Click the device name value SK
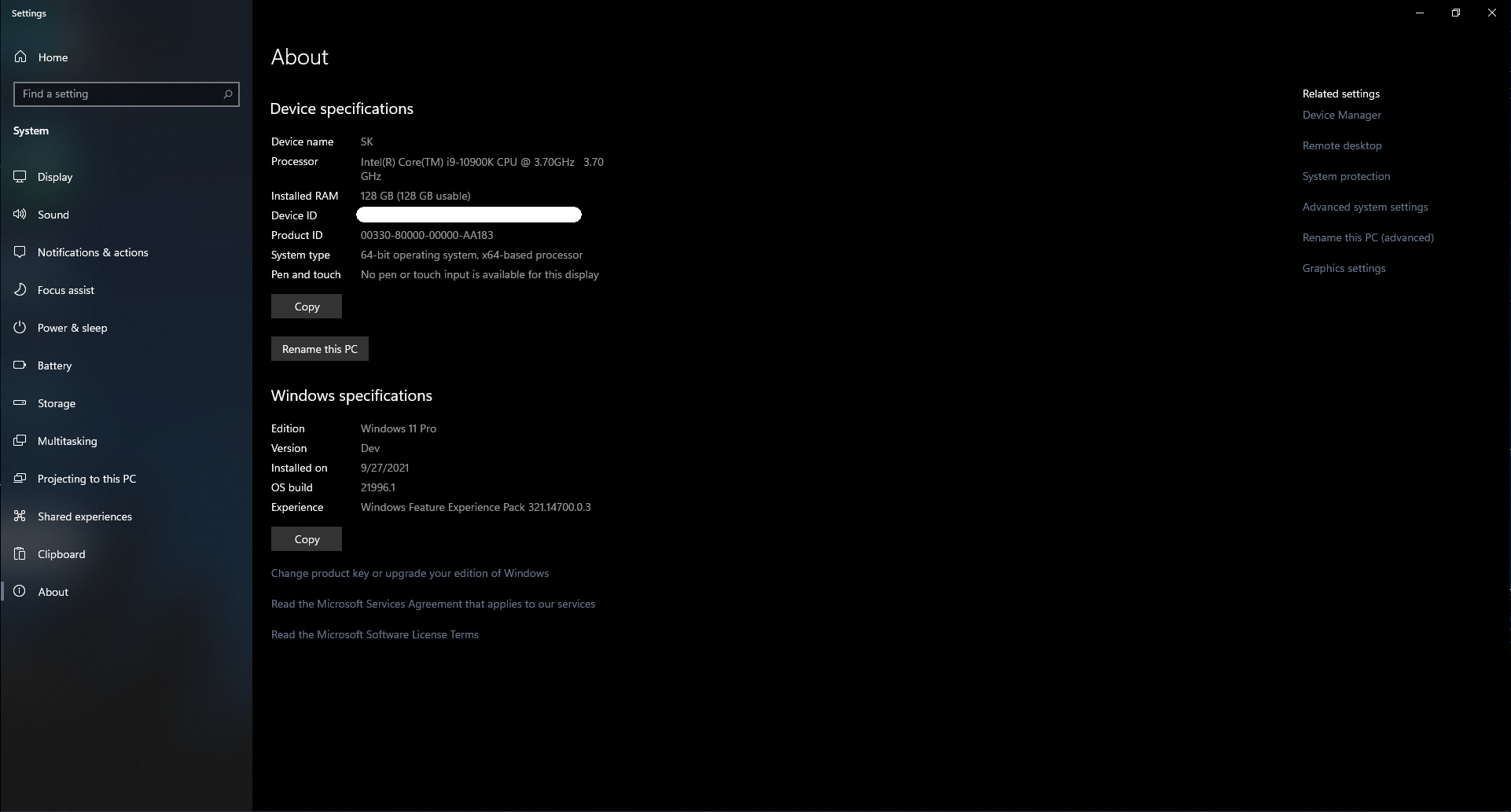 (x=367, y=141)
